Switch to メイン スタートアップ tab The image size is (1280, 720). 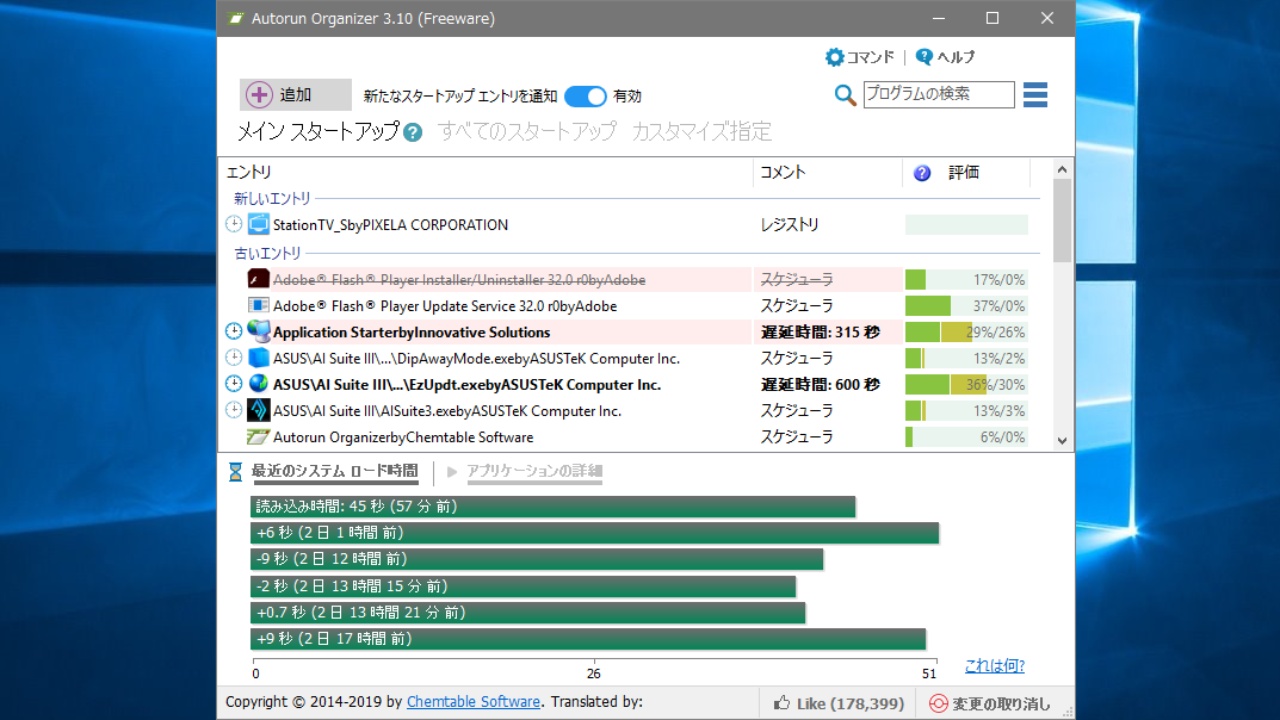pyautogui.click(x=318, y=131)
